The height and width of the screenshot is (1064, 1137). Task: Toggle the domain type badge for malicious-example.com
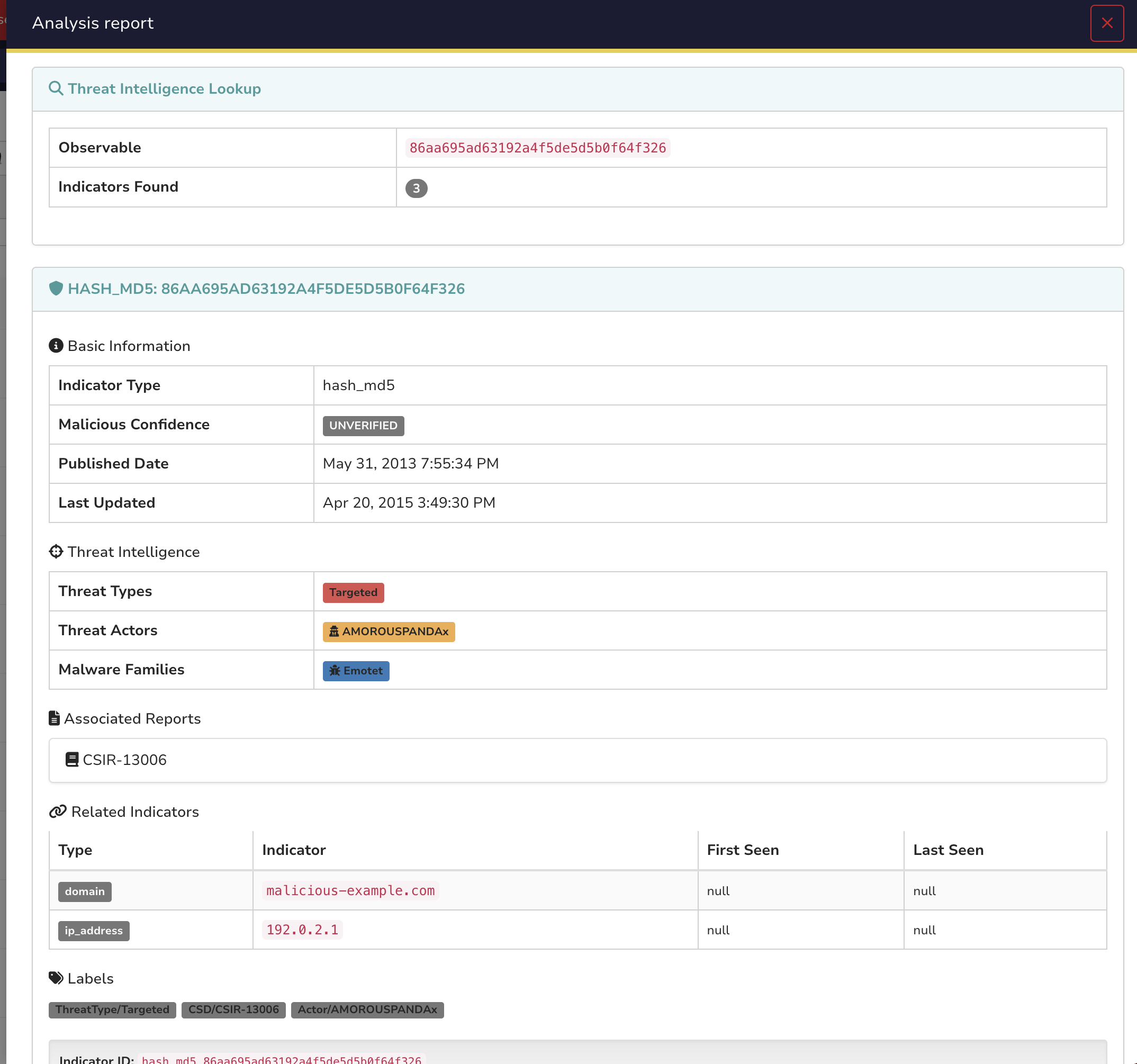(85, 891)
